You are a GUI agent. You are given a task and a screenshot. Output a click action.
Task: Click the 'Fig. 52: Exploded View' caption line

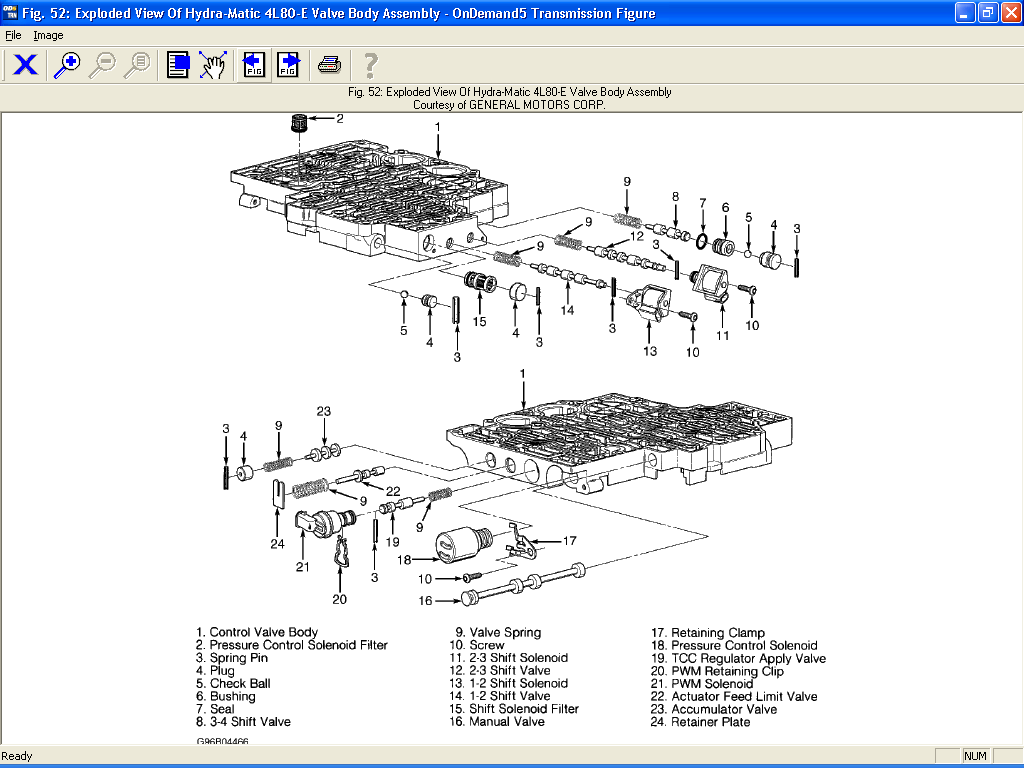click(x=509, y=92)
